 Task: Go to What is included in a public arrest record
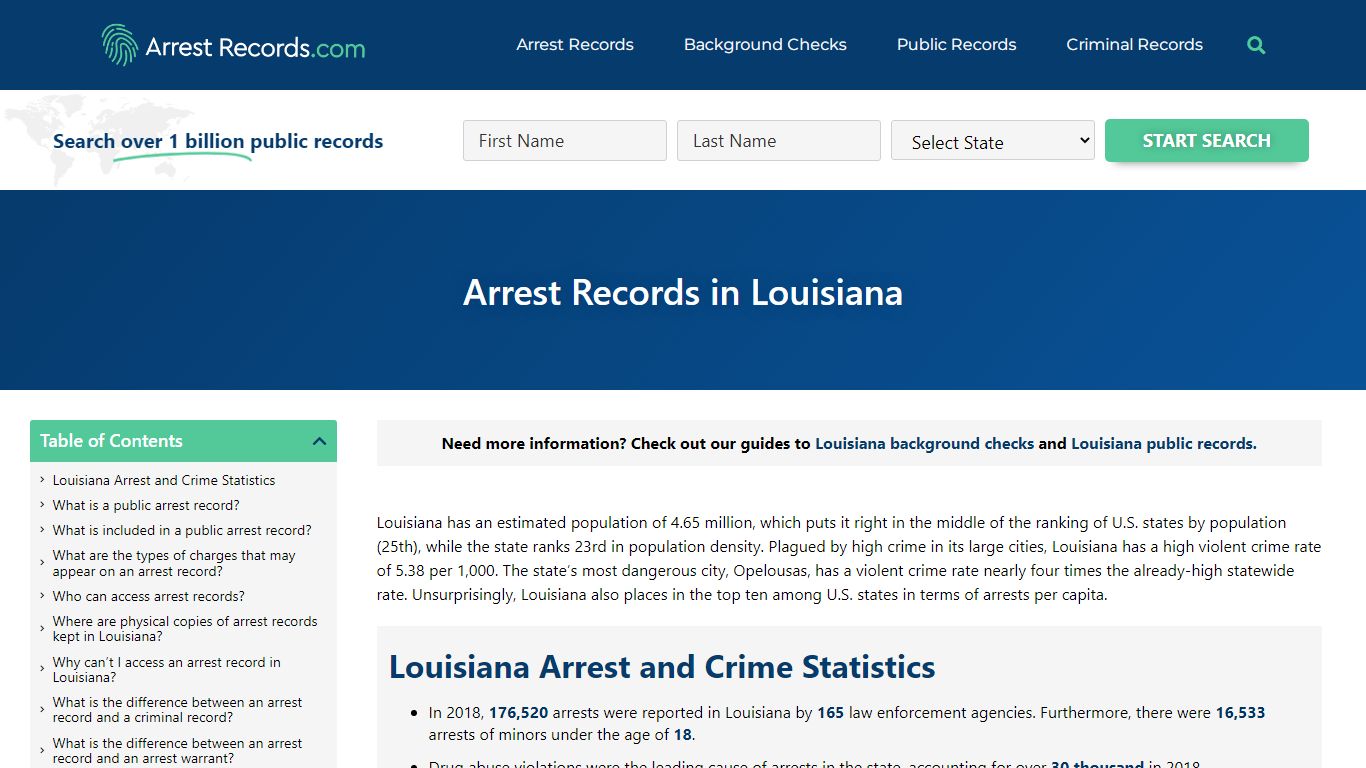click(x=182, y=530)
